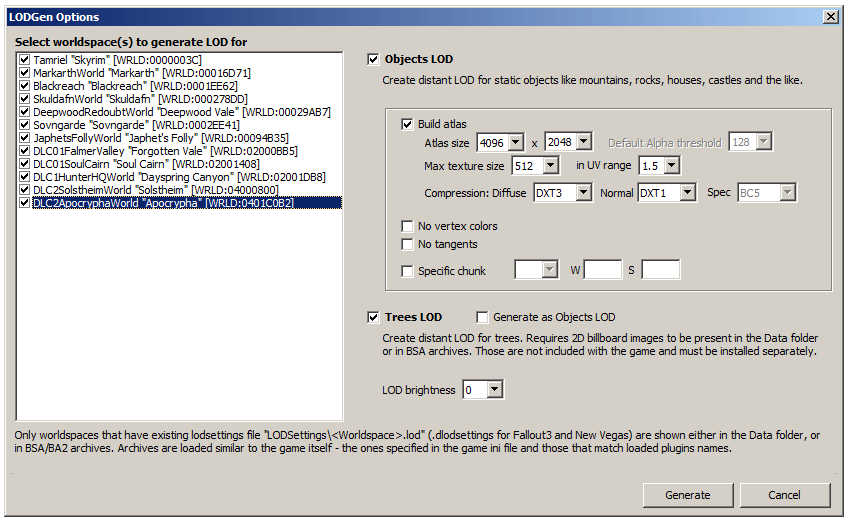847x519 pixels.
Task: Select the Blackreach worldspace entry
Action: (135, 86)
